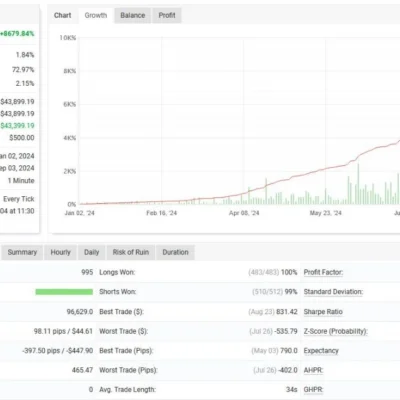Switch to the Duration tab
The width and height of the screenshot is (400, 400).
point(175,252)
